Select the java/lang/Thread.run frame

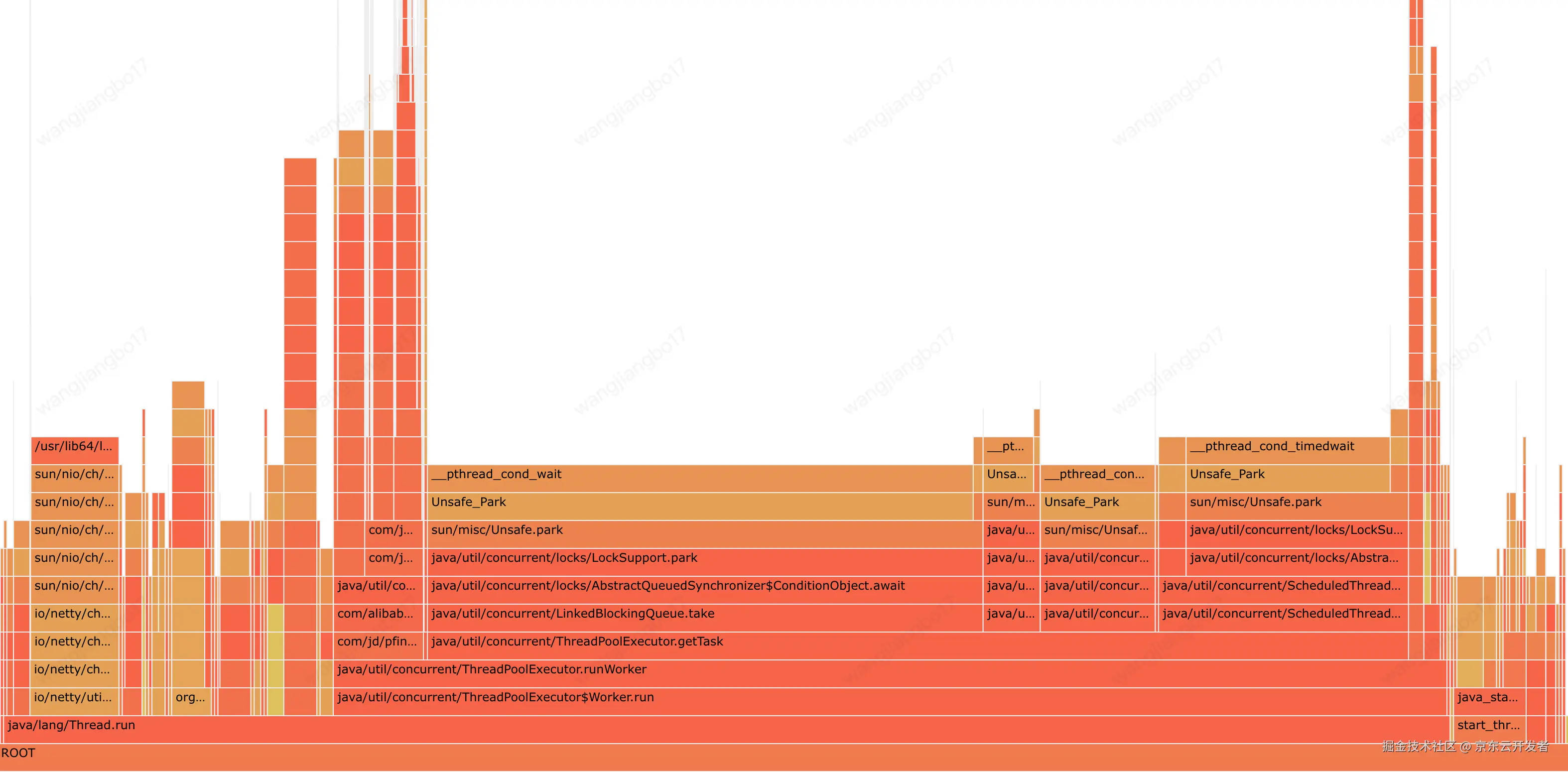tap(724, 729)
